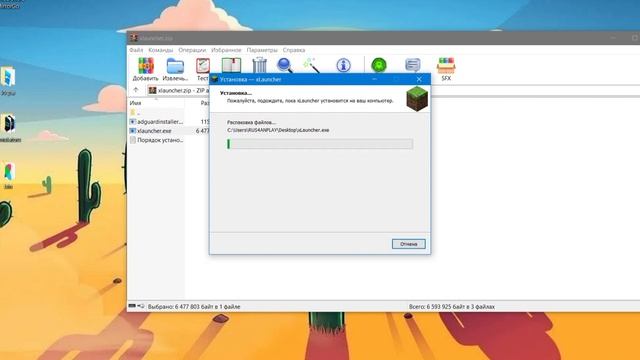Open the Файл menu
The height and width of the screenshot is (360, 640).
(136, 50)
